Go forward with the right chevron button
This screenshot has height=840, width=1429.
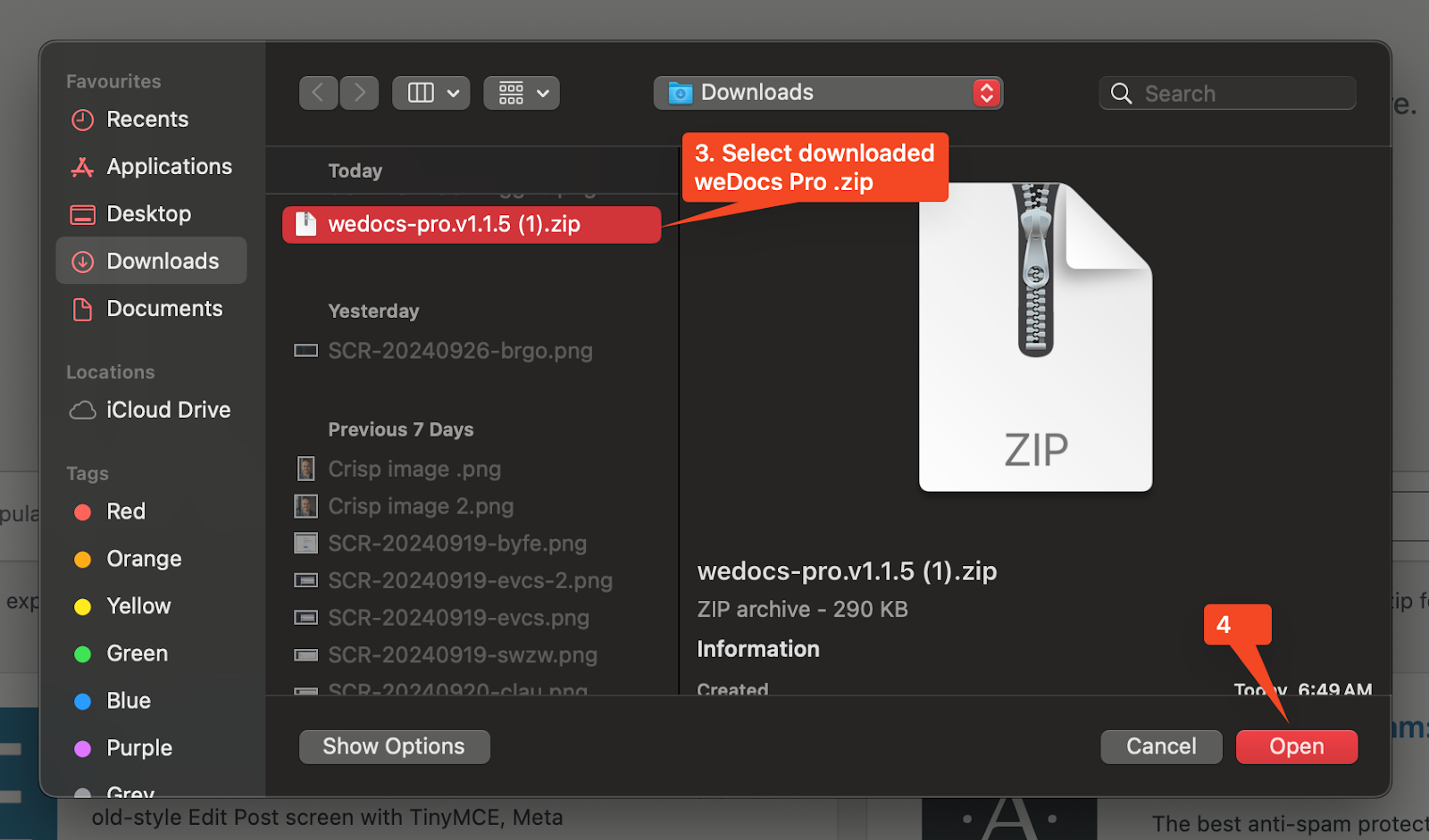359,93
